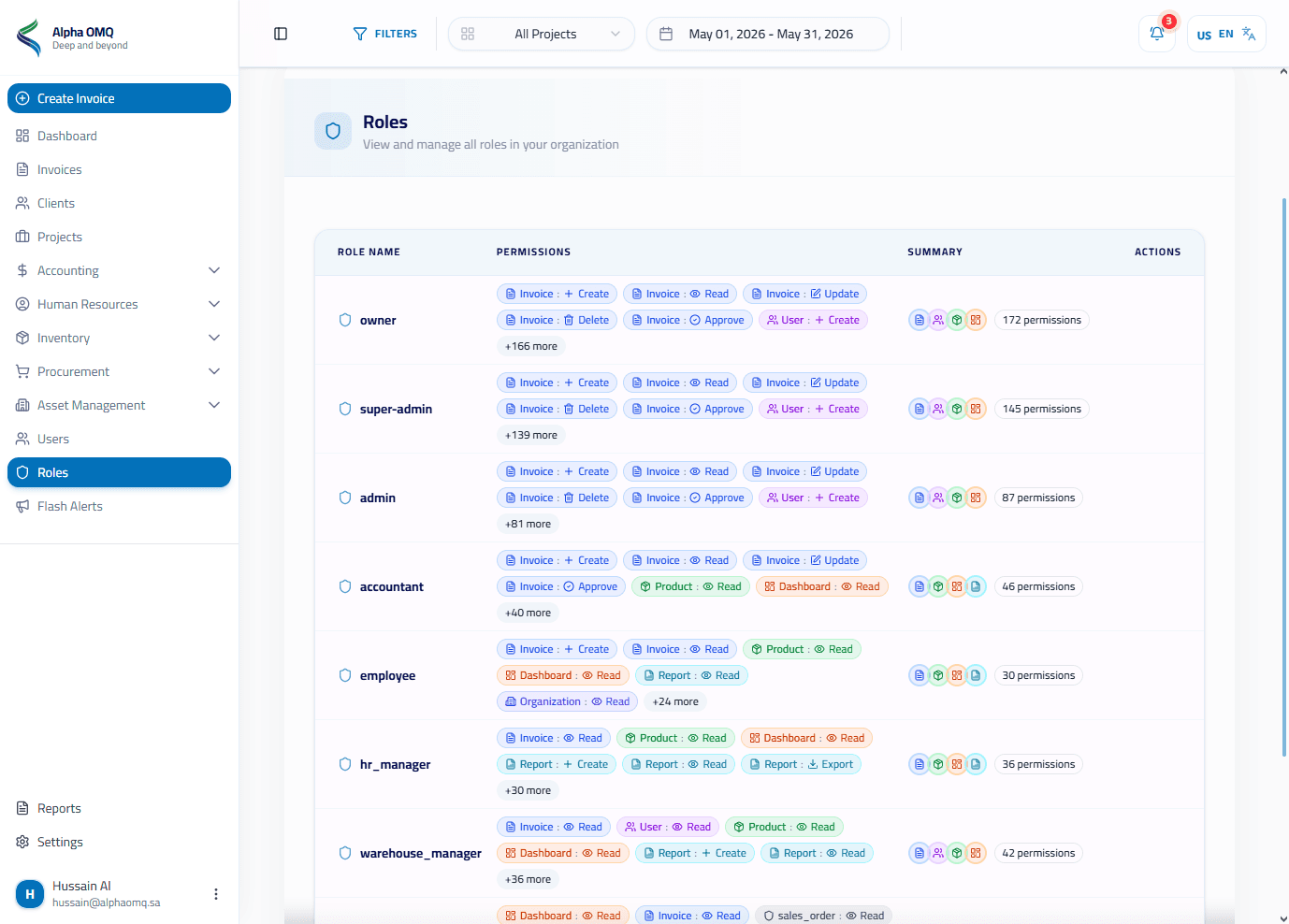This screenshot has height=924, width=1289.
Task: Click the calendar icon in date range
Action: click(x=666, y=34)
